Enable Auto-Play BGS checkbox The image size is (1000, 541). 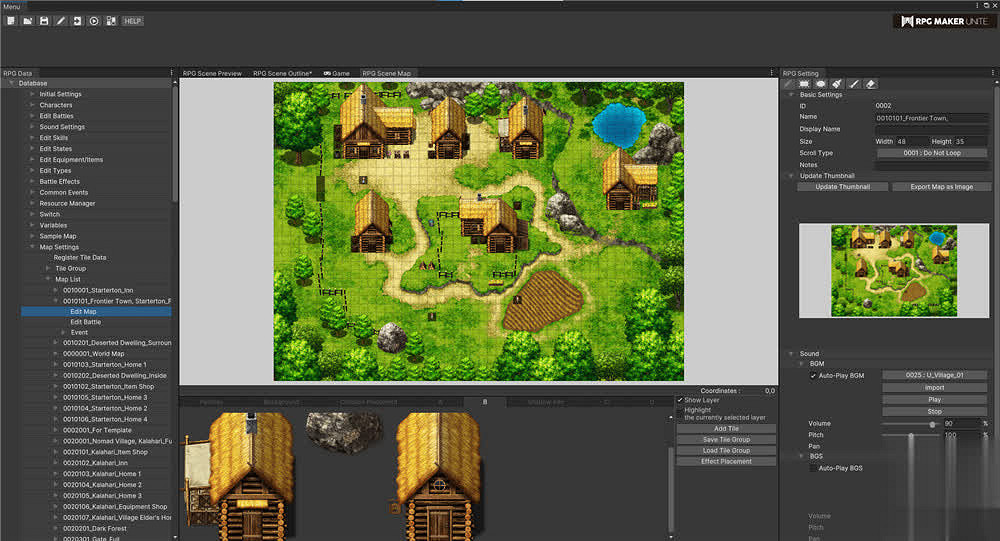[813, 467]
